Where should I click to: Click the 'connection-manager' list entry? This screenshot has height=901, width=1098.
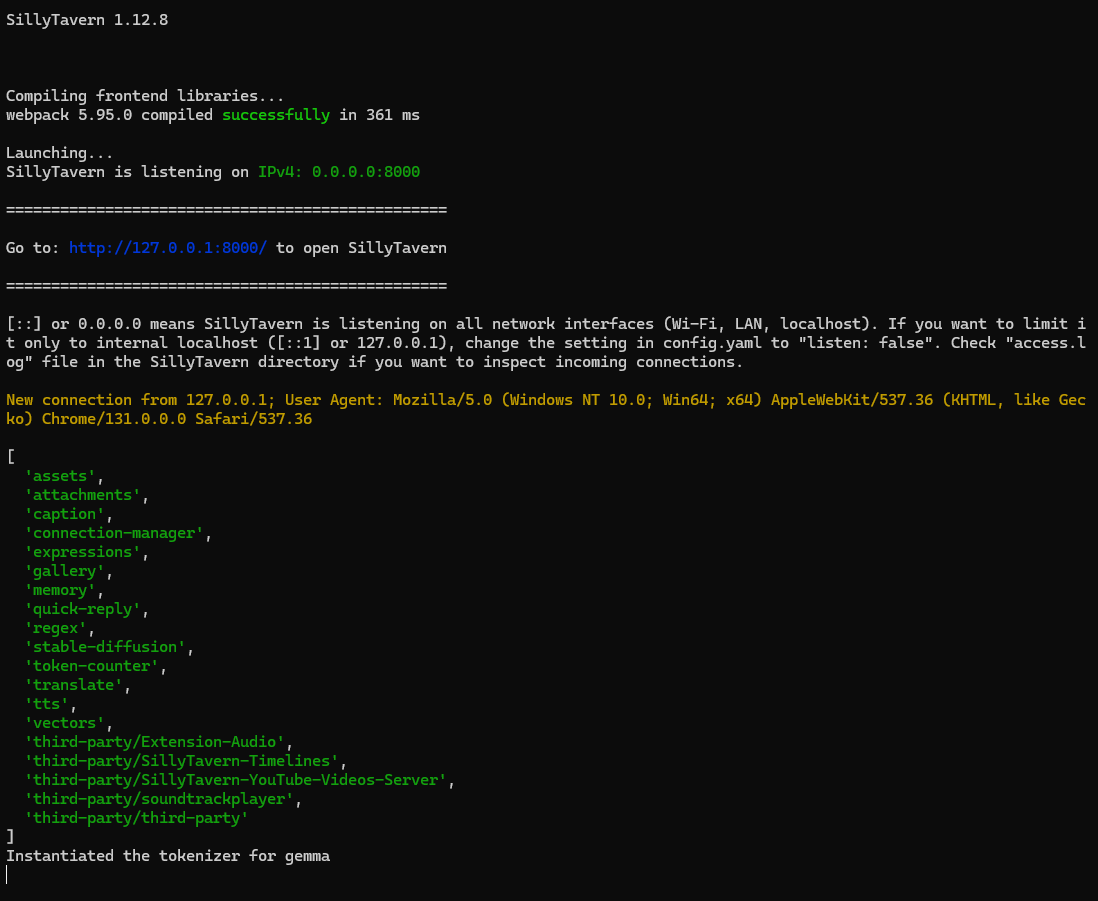[114, 533]
